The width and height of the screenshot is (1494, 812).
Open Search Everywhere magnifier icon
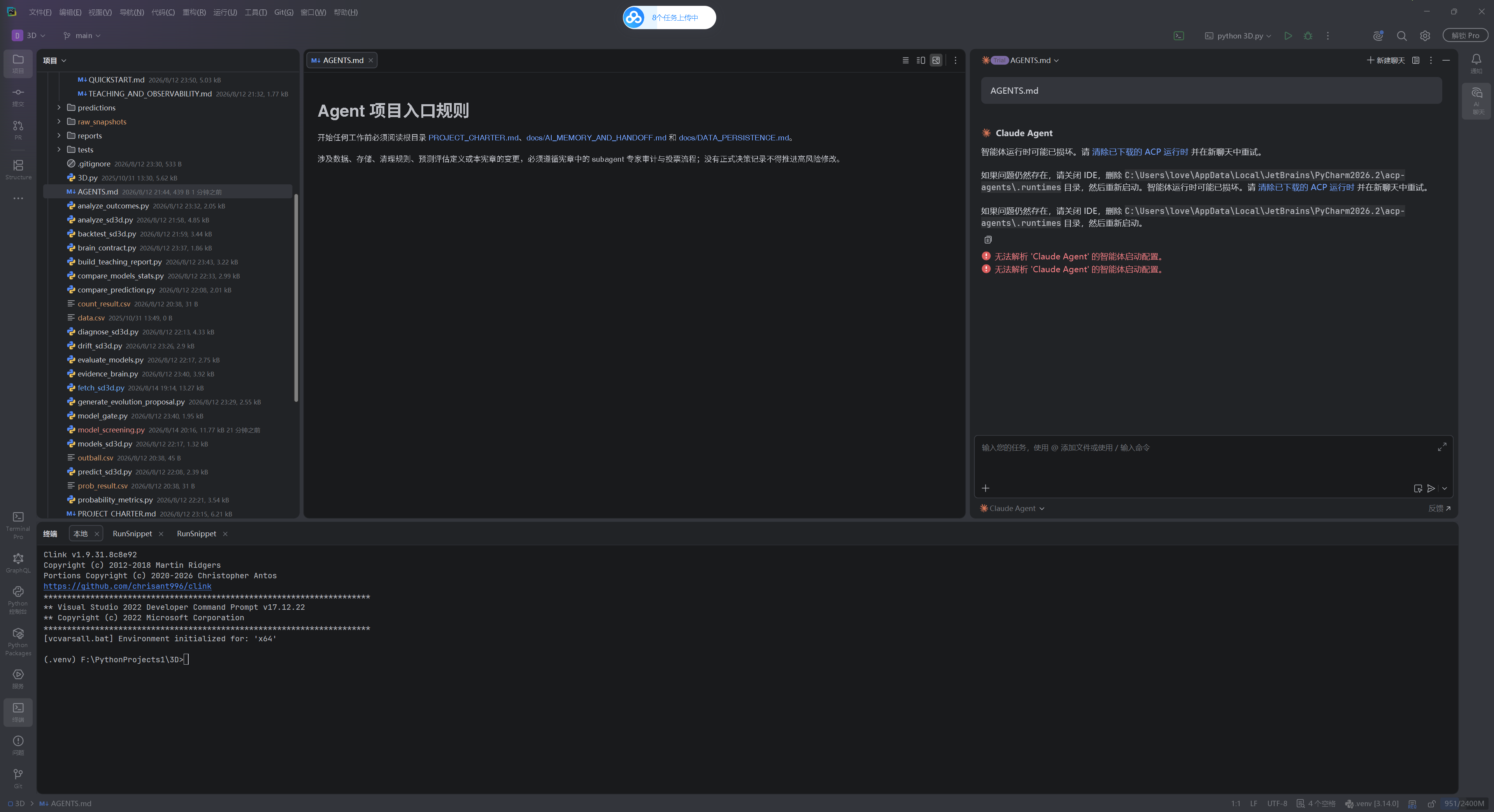[x=1402, y=35]
